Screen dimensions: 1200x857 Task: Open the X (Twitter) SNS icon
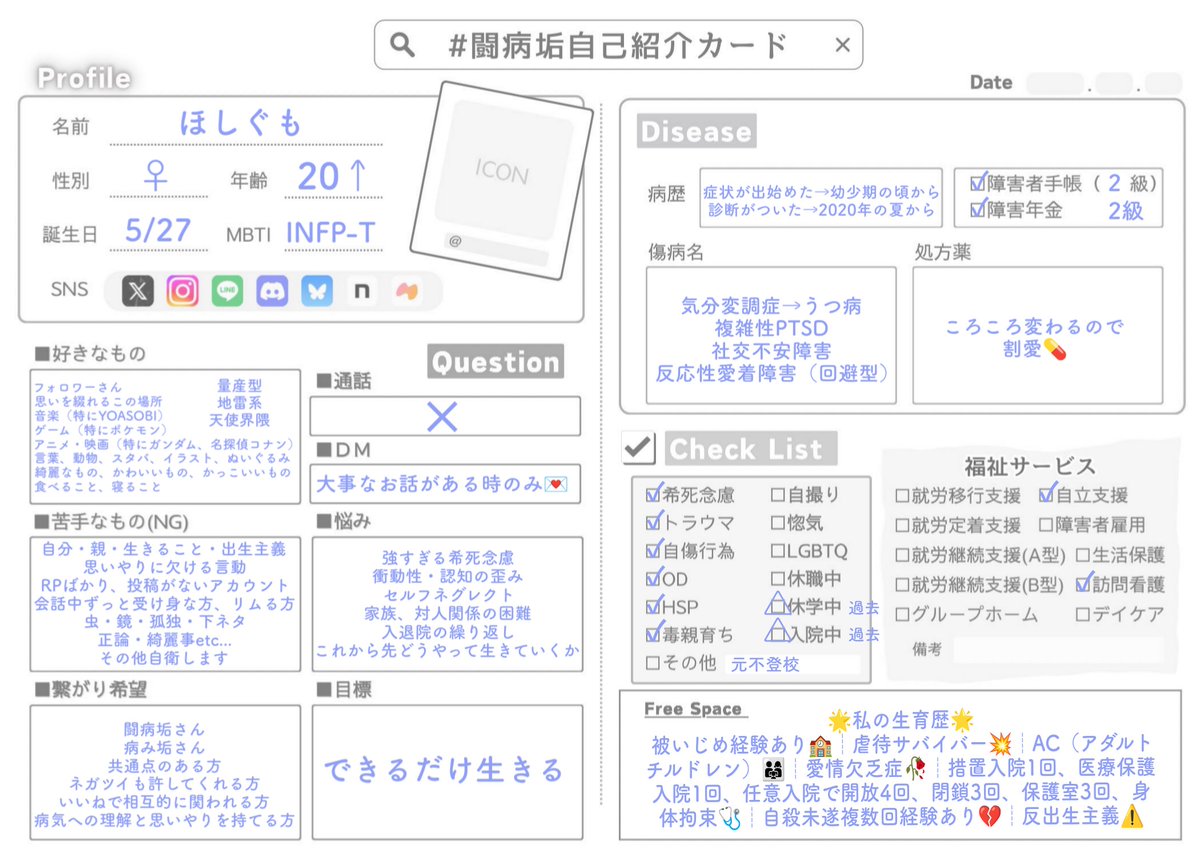[138, 291]
